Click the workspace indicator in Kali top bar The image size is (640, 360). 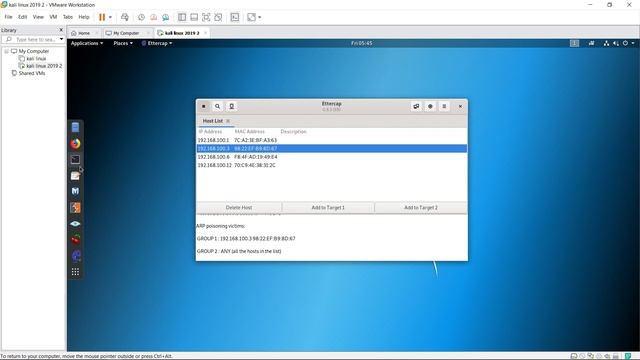574,43
